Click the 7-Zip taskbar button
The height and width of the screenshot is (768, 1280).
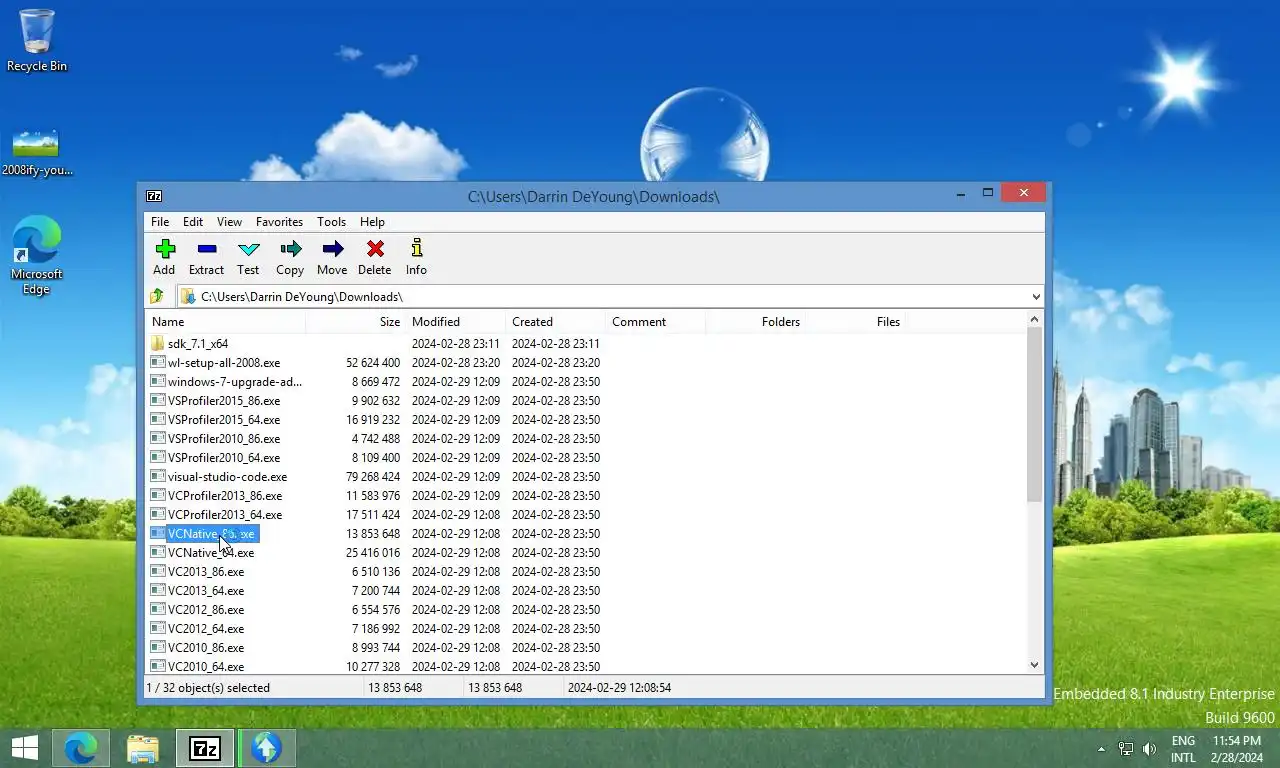click(205, 748)
